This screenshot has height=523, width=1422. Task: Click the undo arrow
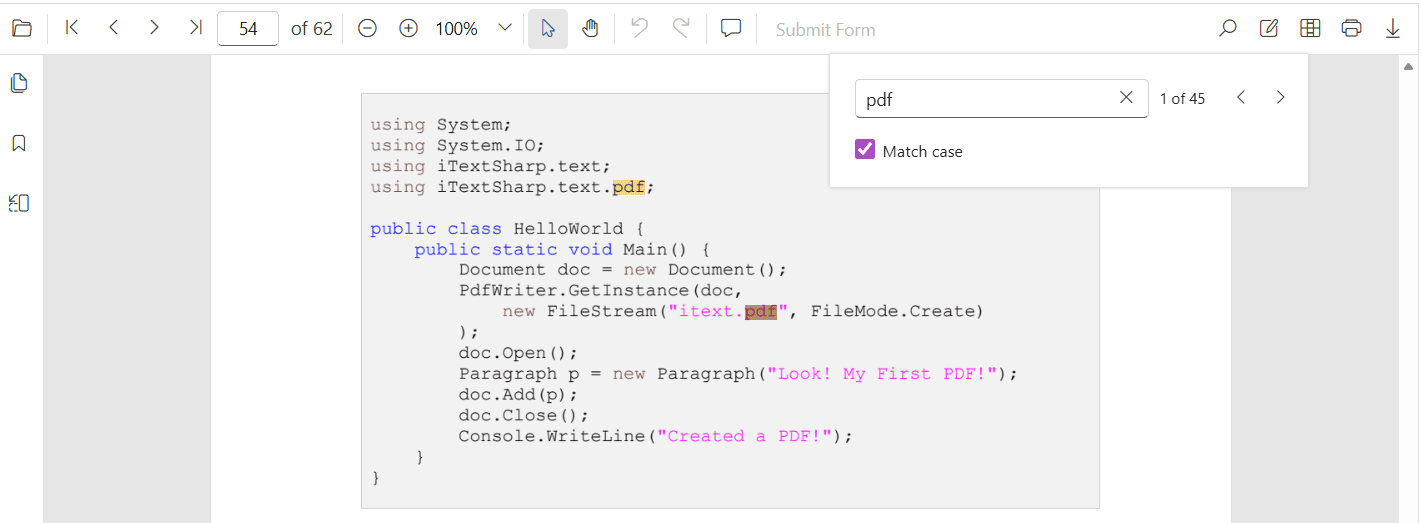pos(640,28)
